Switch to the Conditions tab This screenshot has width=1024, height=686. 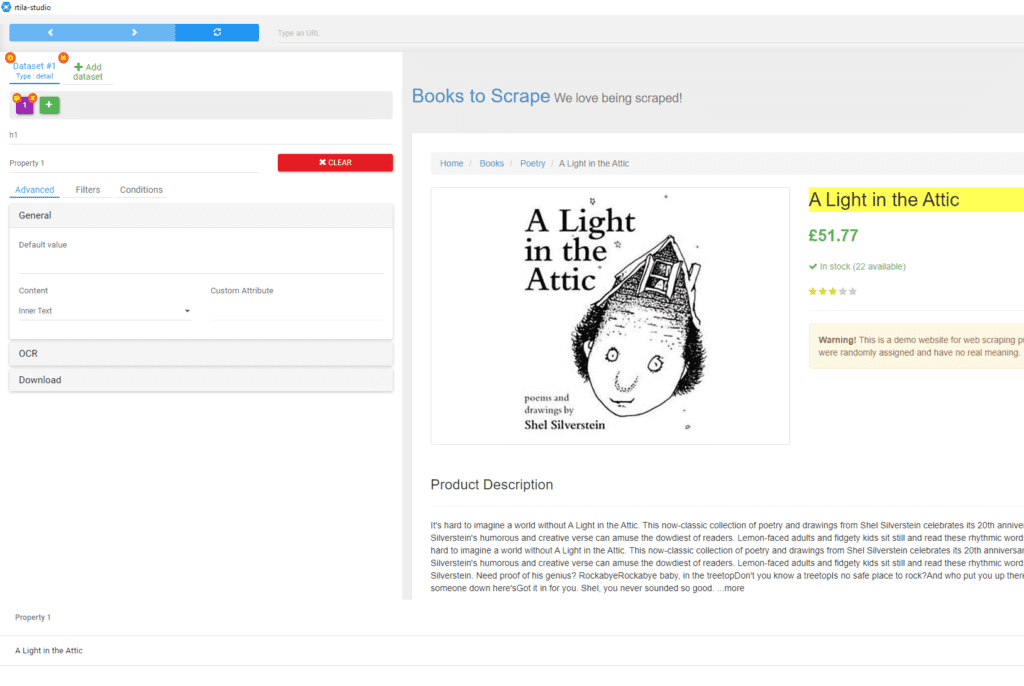pyautogui.click(x=141, y=190)
